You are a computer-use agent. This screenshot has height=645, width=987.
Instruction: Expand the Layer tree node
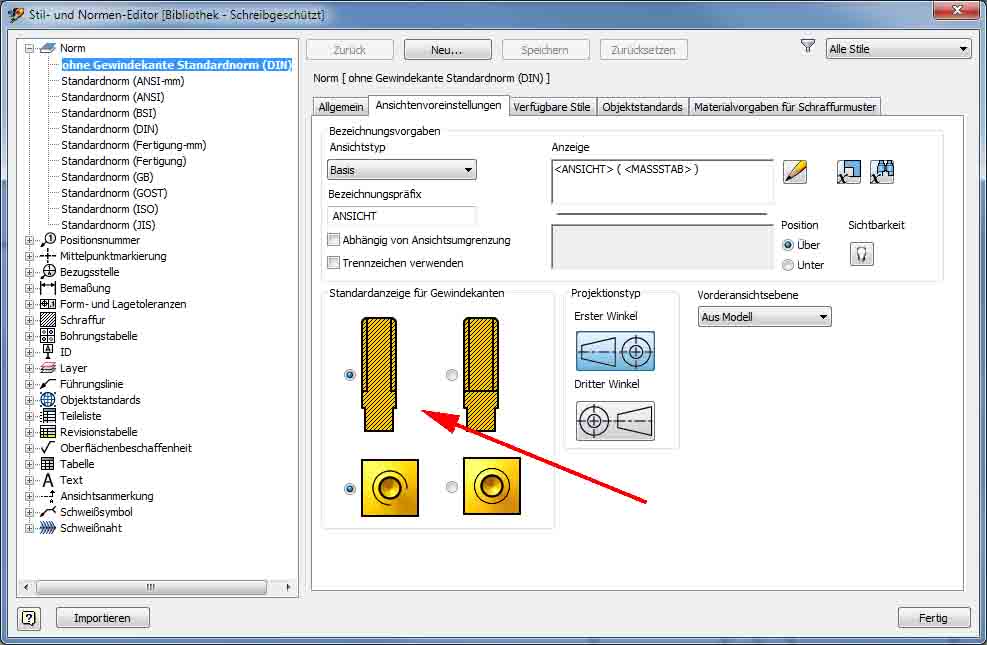coord(29,368)
